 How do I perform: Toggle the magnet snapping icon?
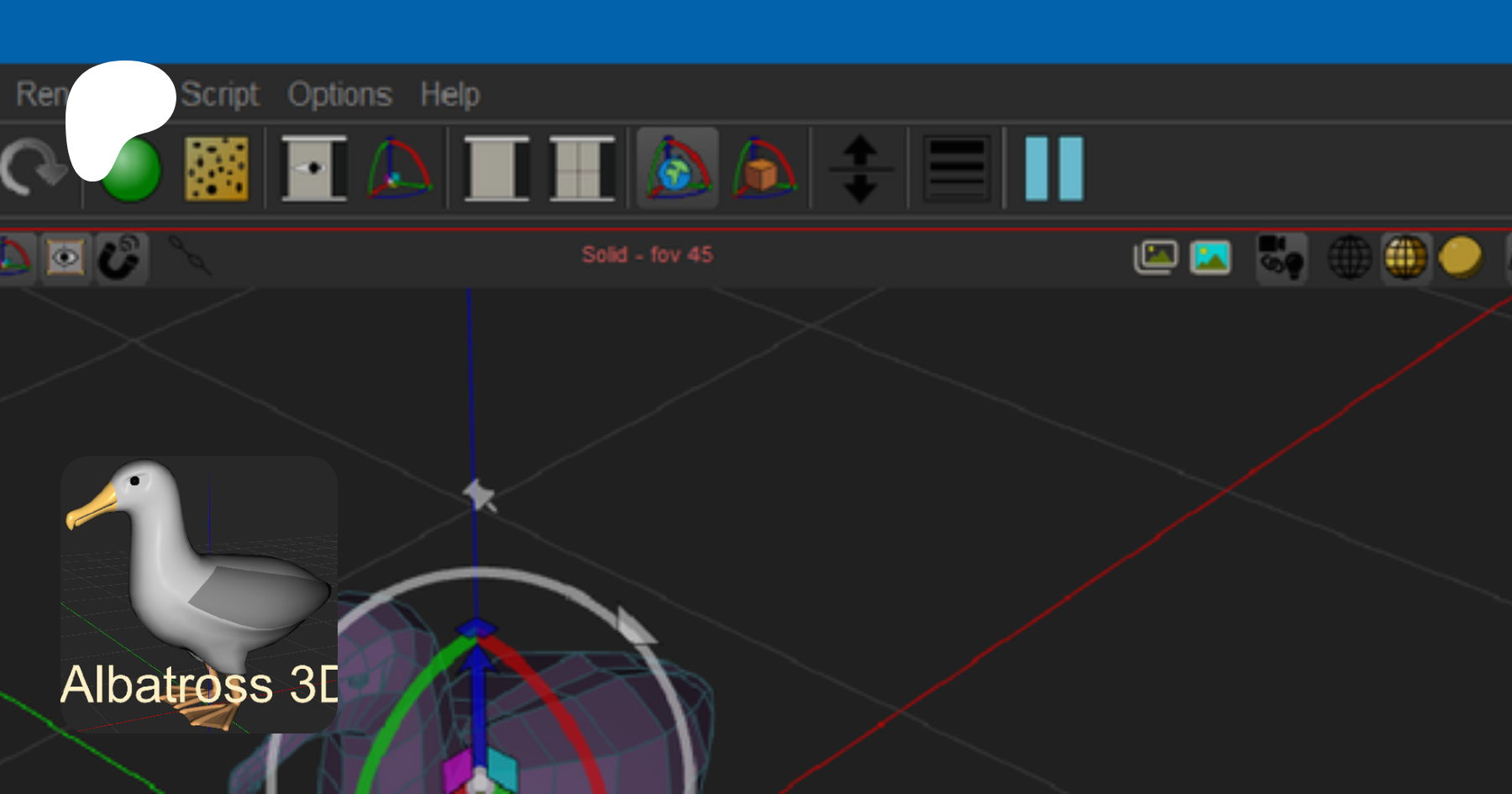tap(120, 258)
